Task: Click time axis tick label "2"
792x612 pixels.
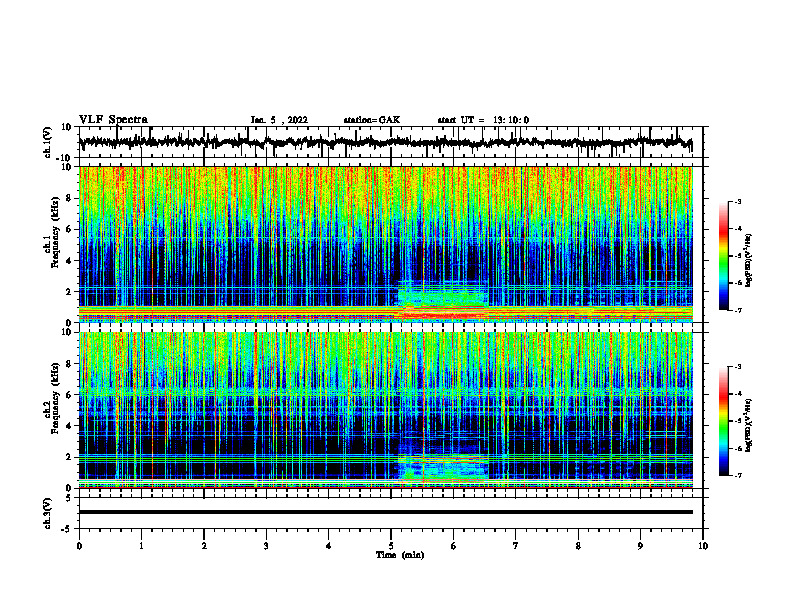Action: [x=204, y=546]
